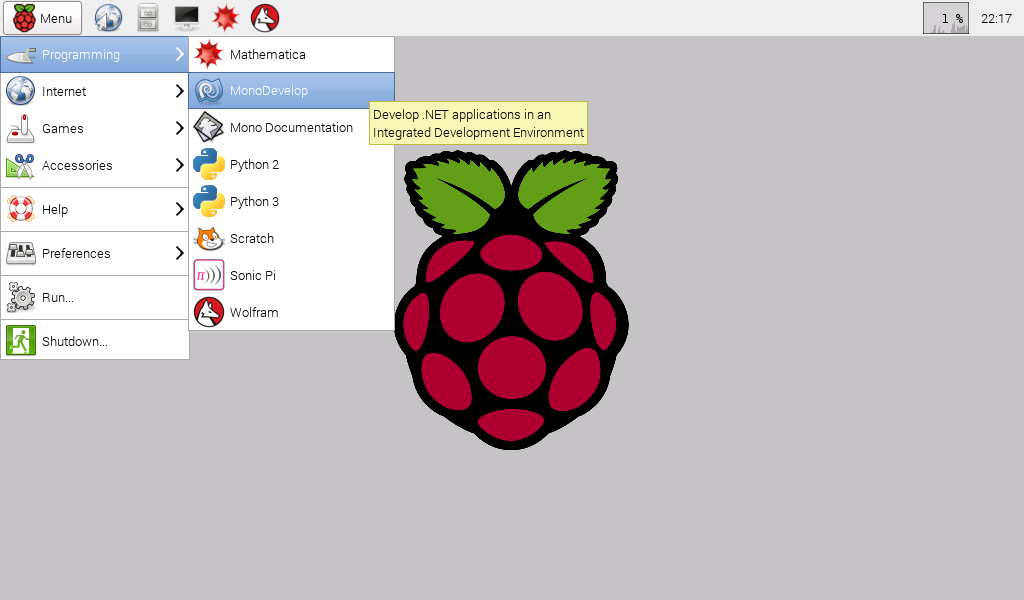Launch the web browser globe icon in the taskbar

pyautogui.click(x=108, y=18)
